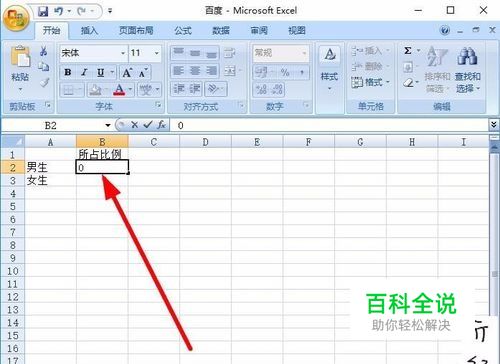This screenshot has height=364, width=500.
Task: Apply the red font color
Action: (x=119, y=89)
